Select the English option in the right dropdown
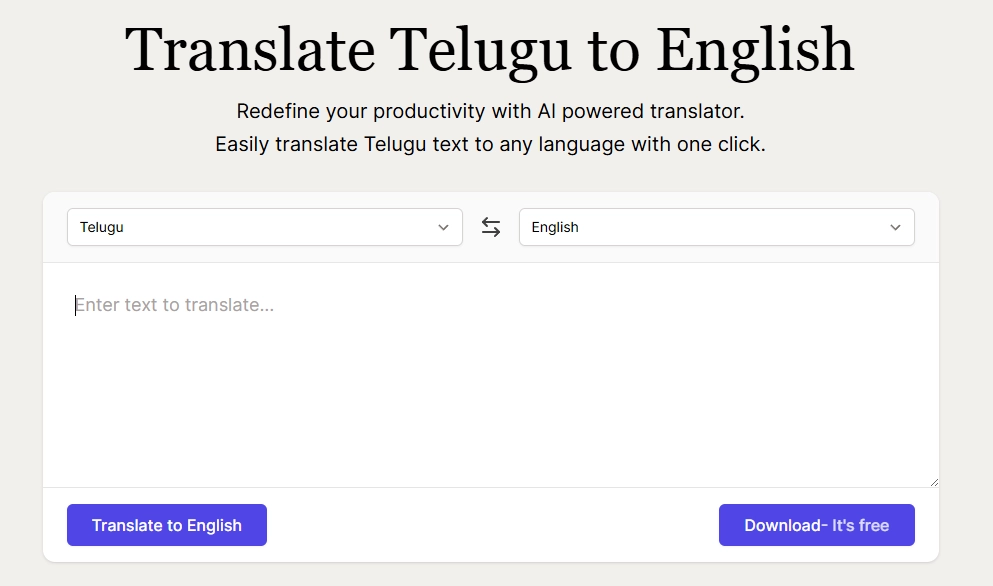 (x=716, y=227)
